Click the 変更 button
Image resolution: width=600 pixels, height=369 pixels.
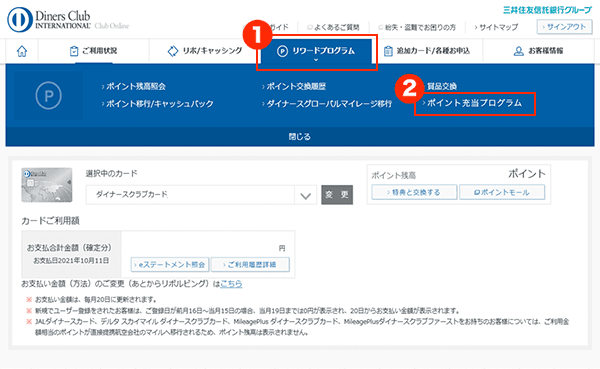337,195
